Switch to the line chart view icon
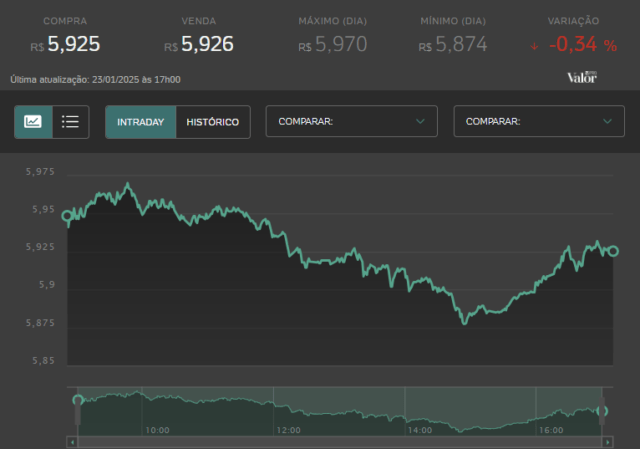Image resolution: width=640 pixels, height=449 pixels. (x=33, y=122)
